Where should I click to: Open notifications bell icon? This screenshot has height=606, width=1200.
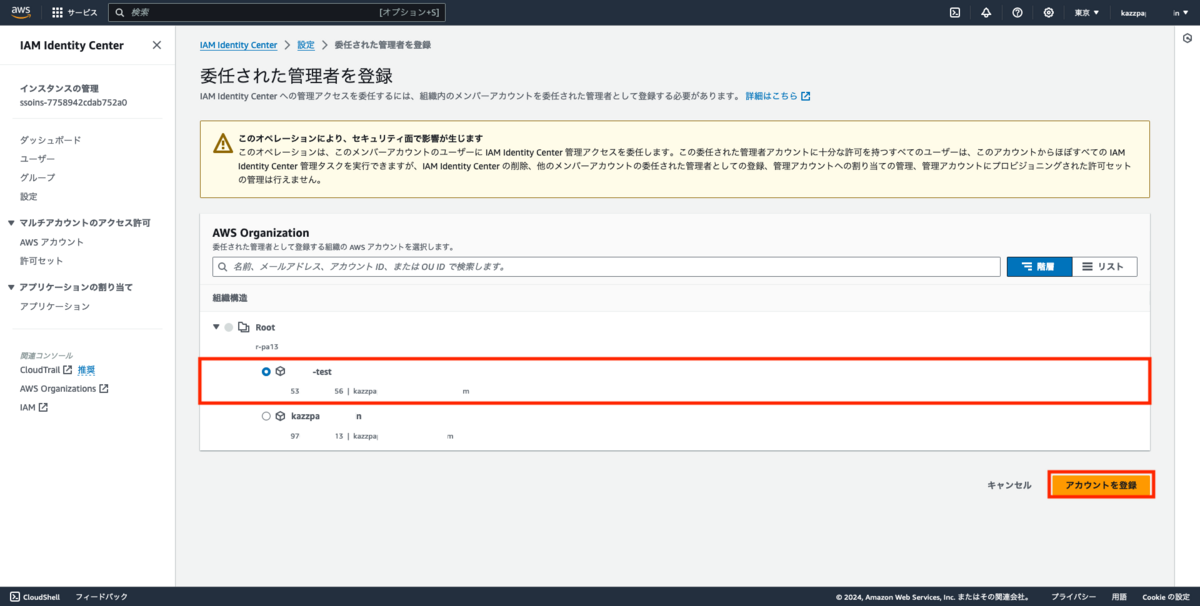coord(986,13)
